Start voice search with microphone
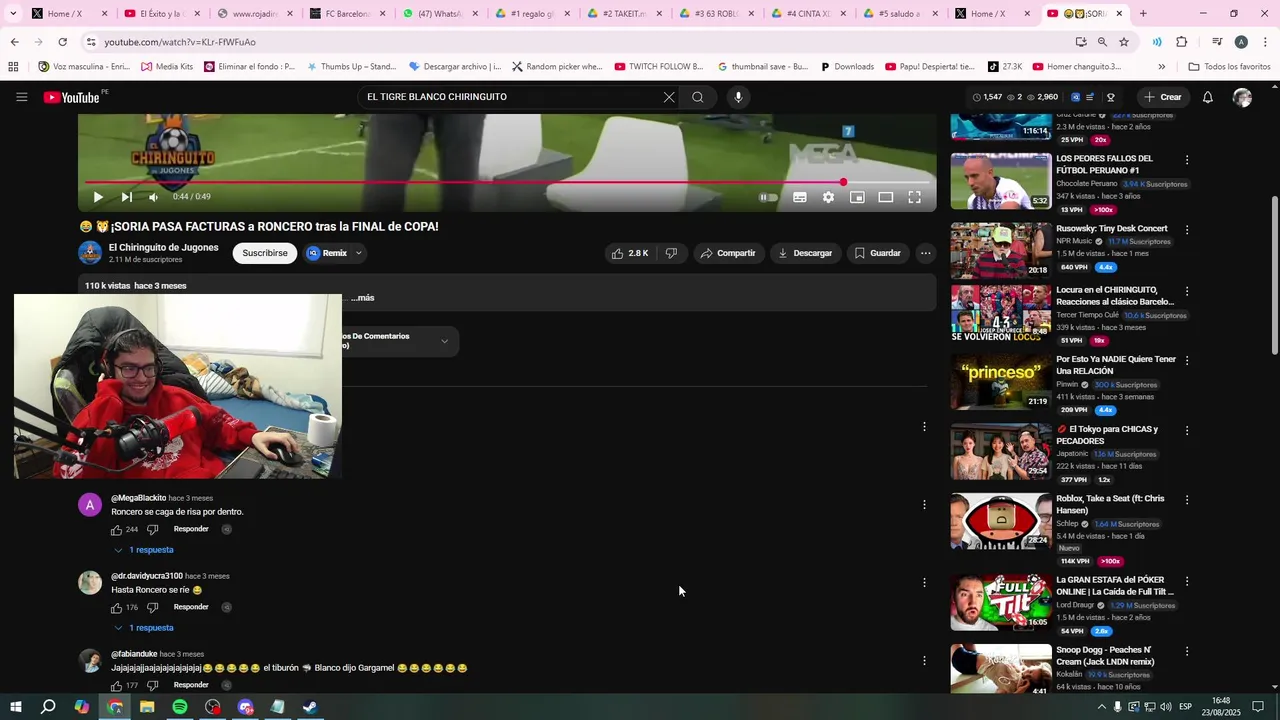1280x720 pixels. 738,97
